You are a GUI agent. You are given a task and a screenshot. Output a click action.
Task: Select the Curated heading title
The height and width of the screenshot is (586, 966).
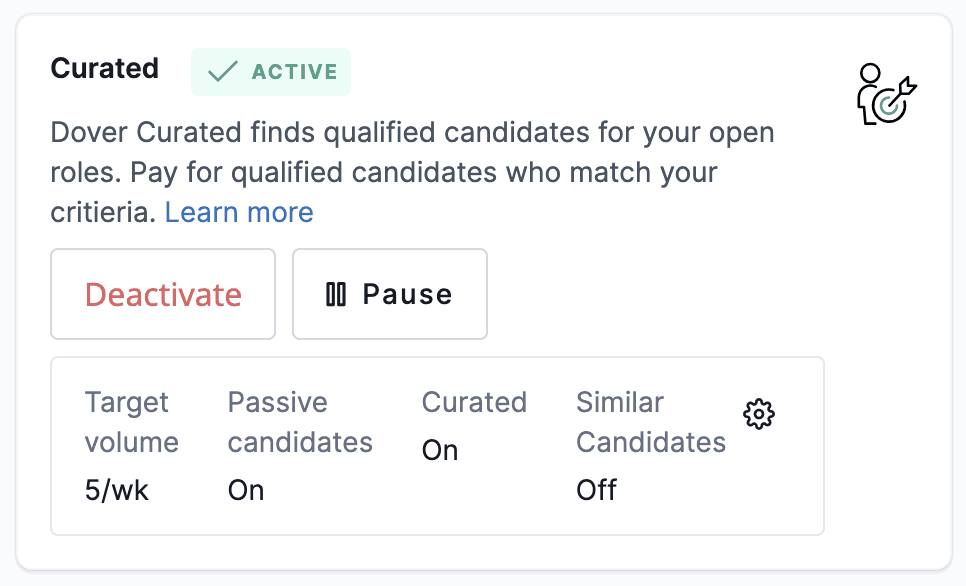[105, 68]
